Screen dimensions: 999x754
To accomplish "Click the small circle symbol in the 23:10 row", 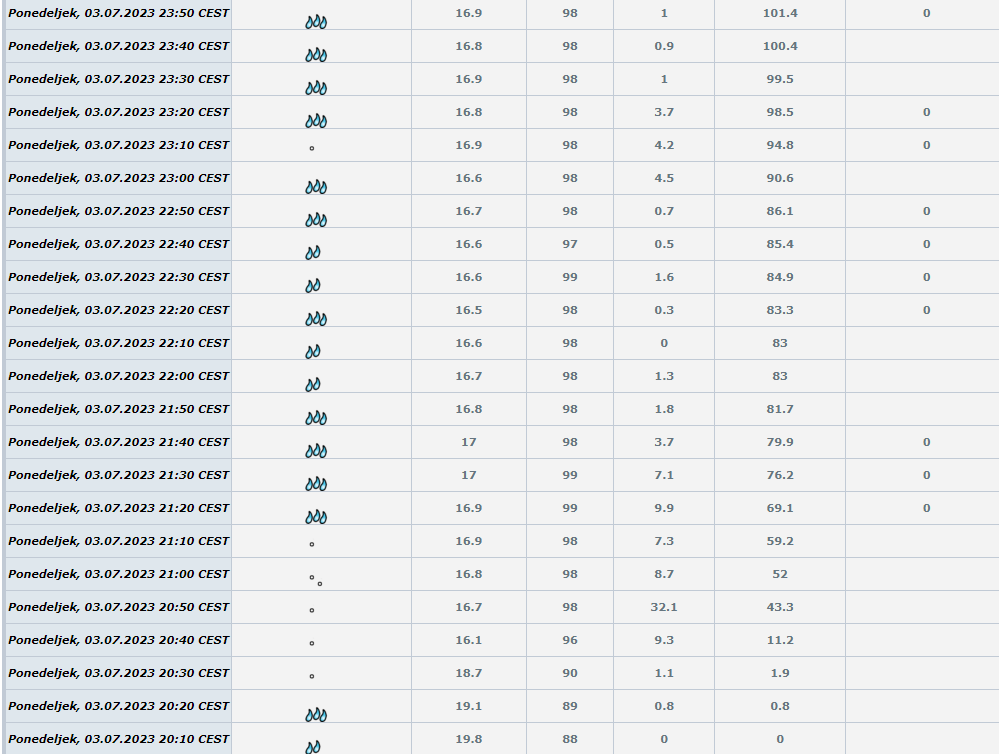I will (312, 148).
